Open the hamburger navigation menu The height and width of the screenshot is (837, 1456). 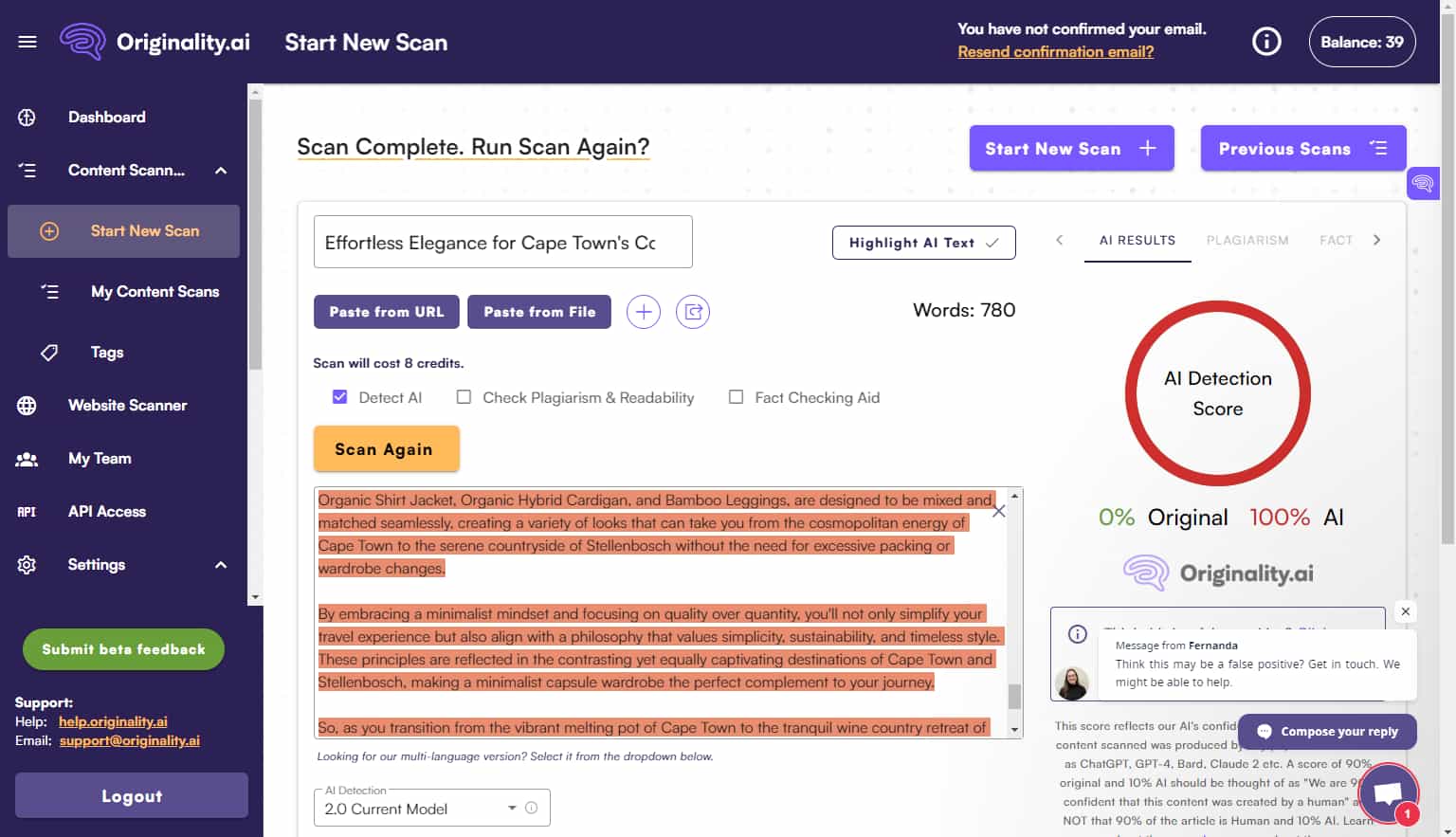tap(27, 41)
